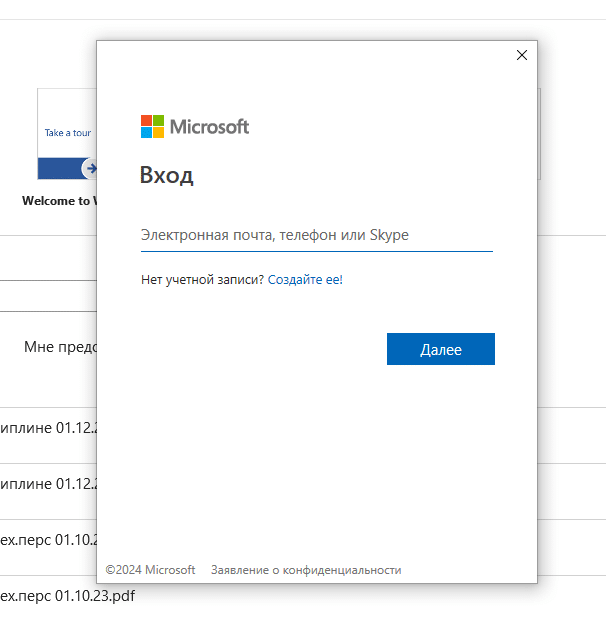The width and height of the screenshot is (606, 630).
Task: Focus the email, phone or Skype field
Action: point(316,236)
